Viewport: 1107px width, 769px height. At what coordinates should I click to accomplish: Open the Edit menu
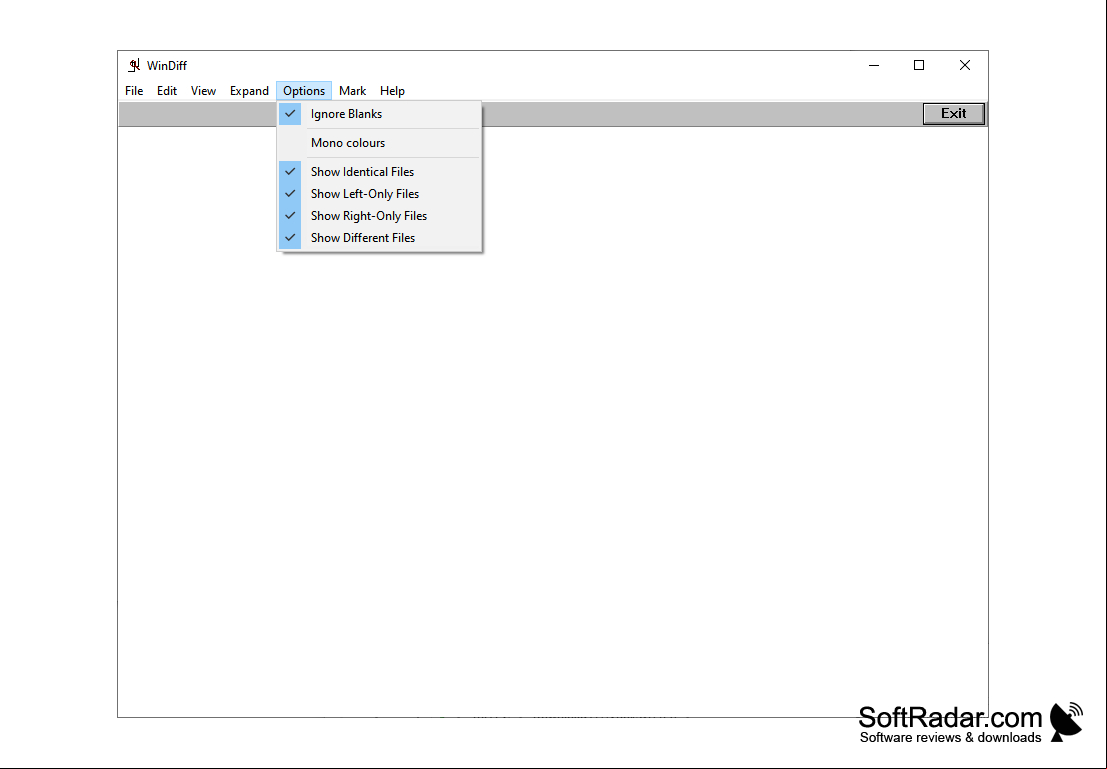pyautogui.click(x=167, y=90)
